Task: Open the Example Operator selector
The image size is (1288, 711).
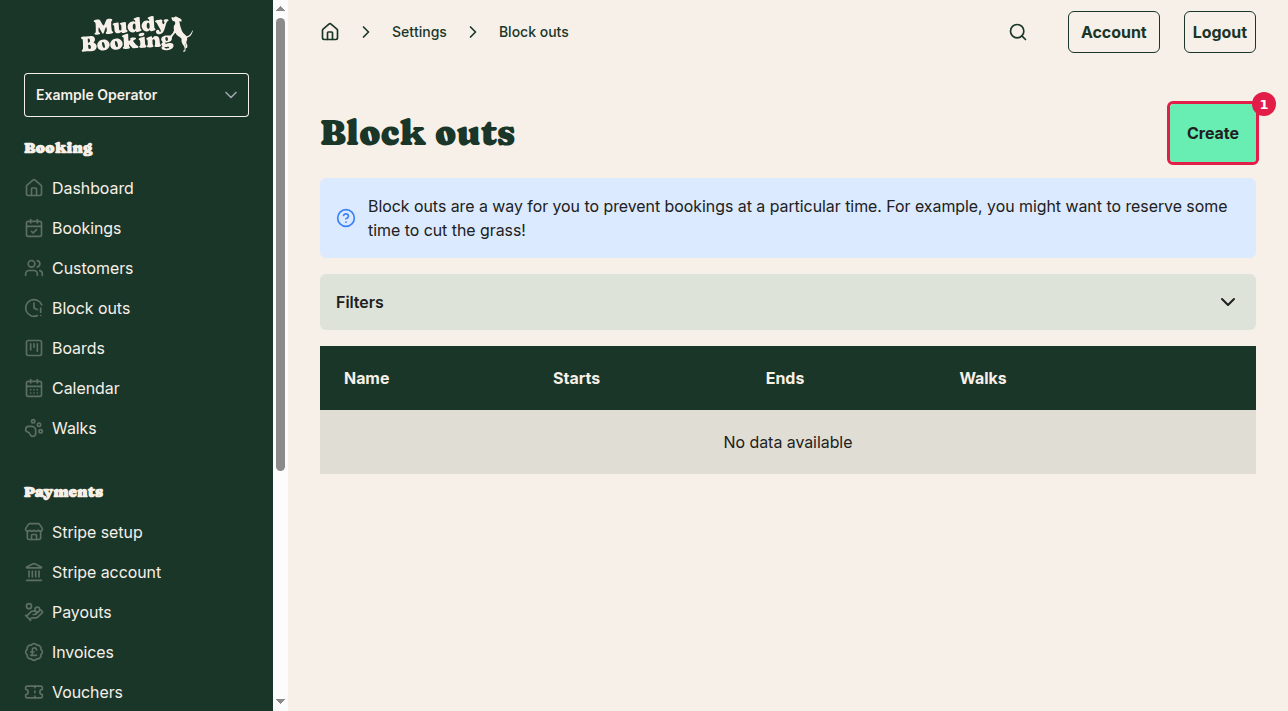Action: [x=136, y=94]
